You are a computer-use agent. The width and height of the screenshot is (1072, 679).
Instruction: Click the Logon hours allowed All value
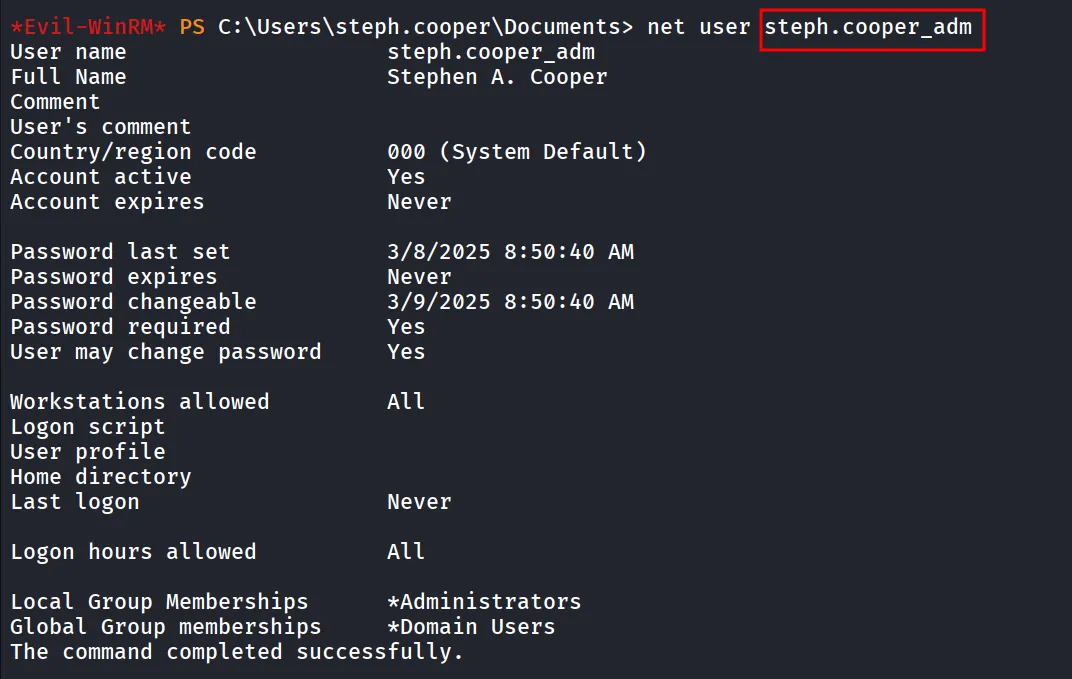pyautogui.click(x=406, y=552)
